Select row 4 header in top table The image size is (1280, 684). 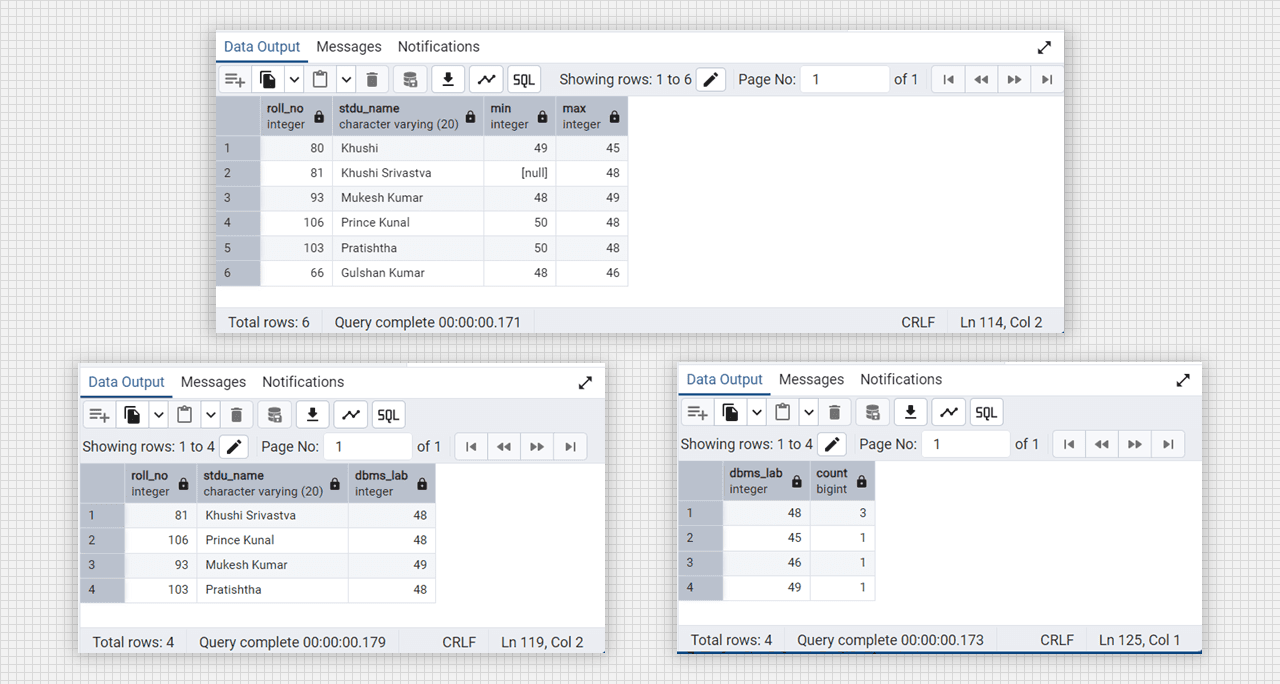click(x=238, y=223)
